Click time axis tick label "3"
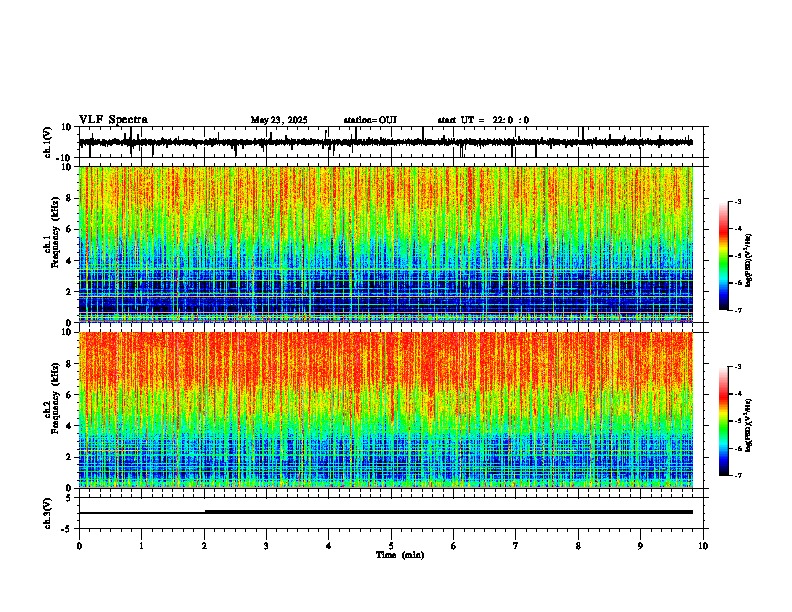The width and height of the screenshot is (792, 612). point(266,546)
